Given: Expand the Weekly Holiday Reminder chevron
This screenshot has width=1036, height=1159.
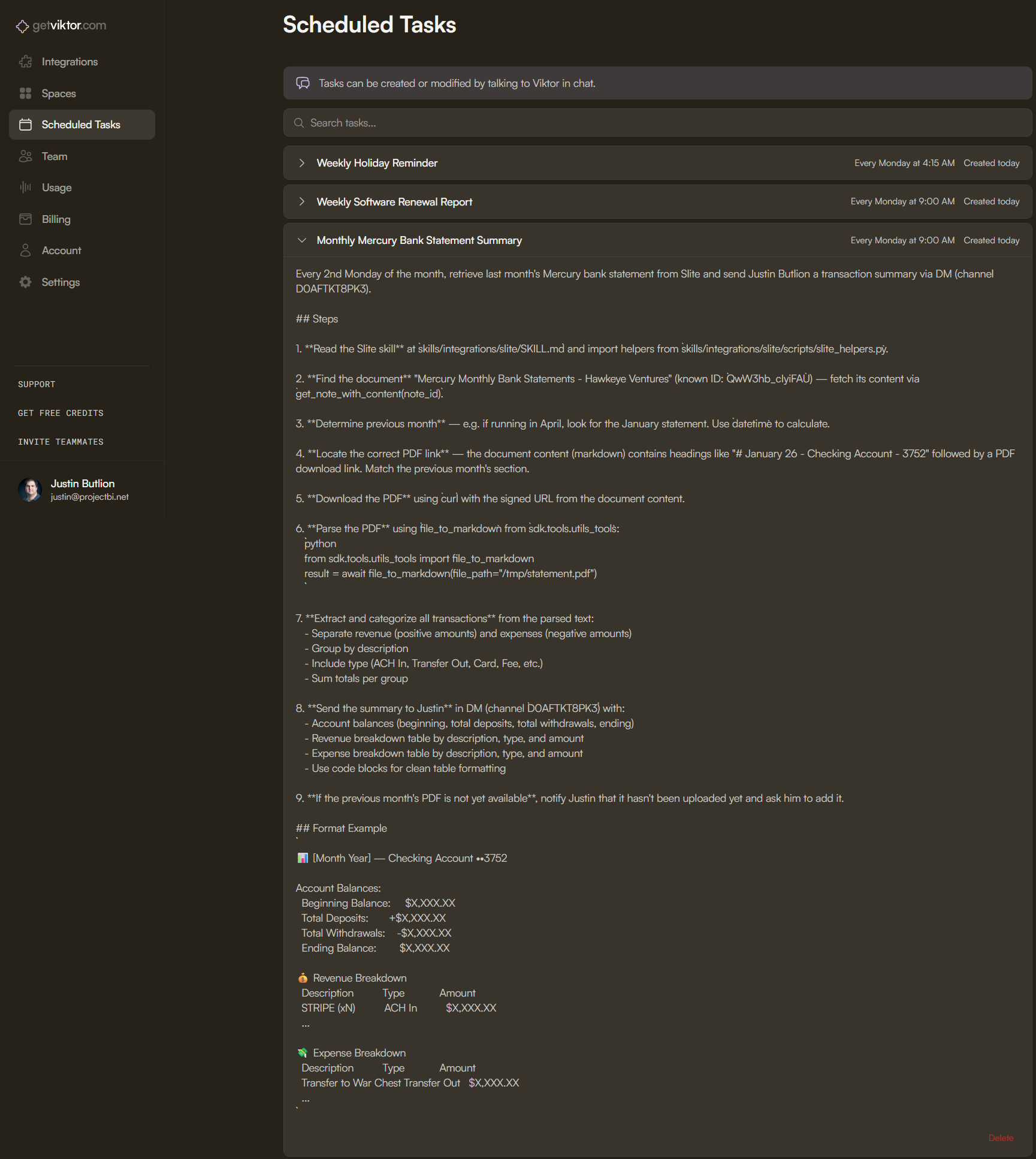Looking at the screenshot, I should pos(302,163).
